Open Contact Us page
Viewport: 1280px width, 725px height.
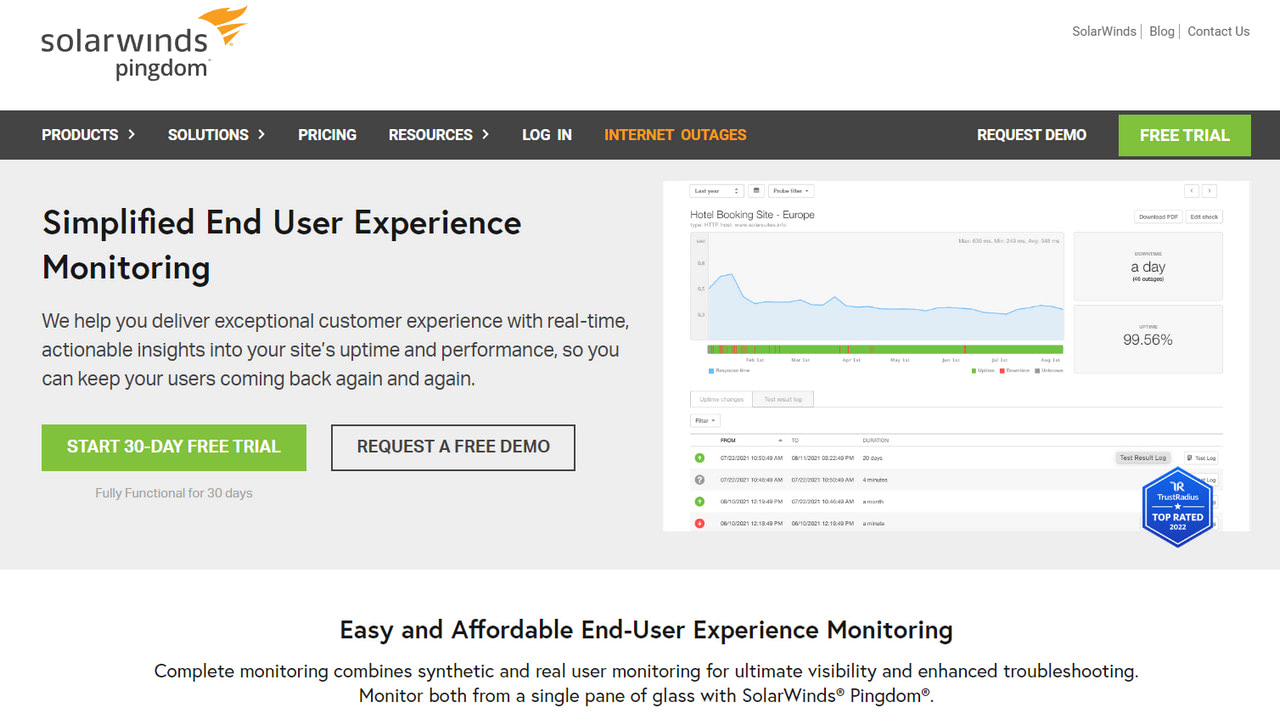(1218, 31)
